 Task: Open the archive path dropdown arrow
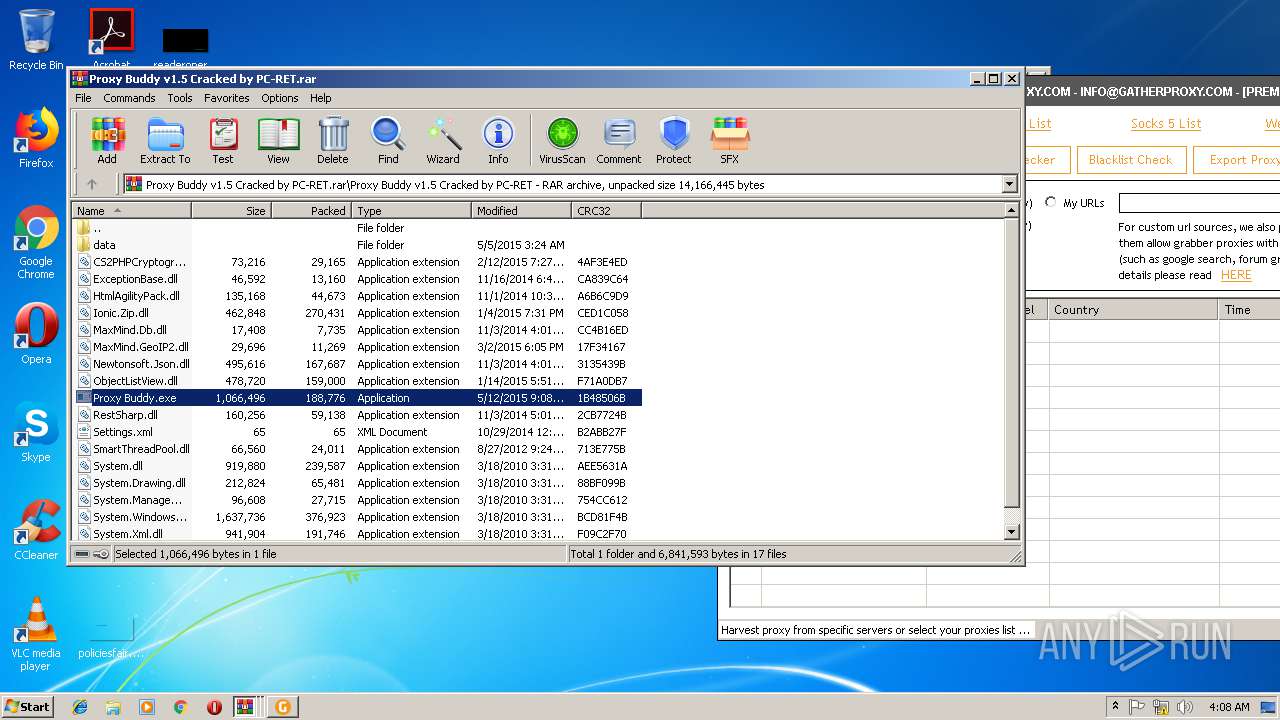pos(1009,184)
